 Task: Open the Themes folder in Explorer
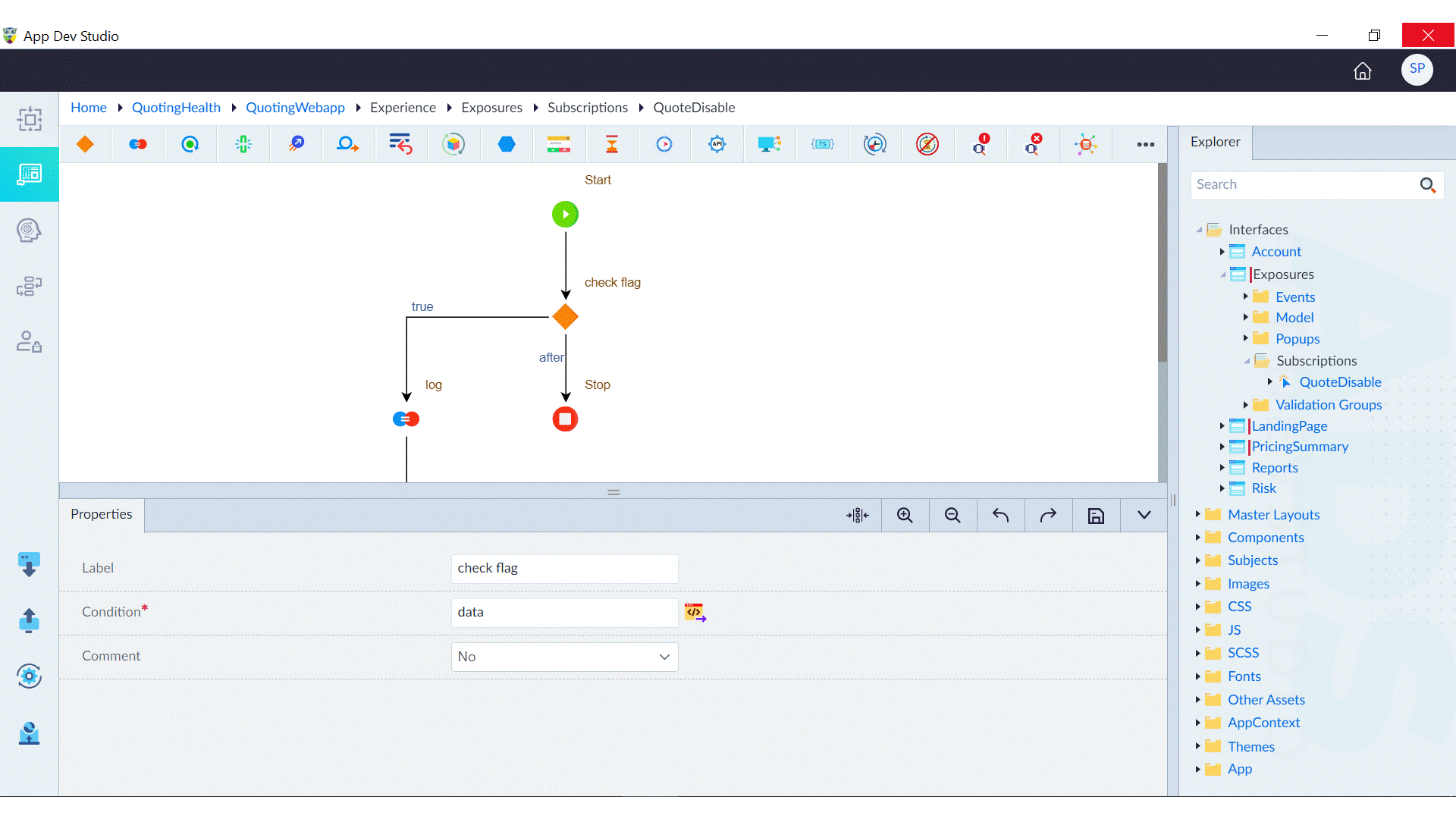1250,747
